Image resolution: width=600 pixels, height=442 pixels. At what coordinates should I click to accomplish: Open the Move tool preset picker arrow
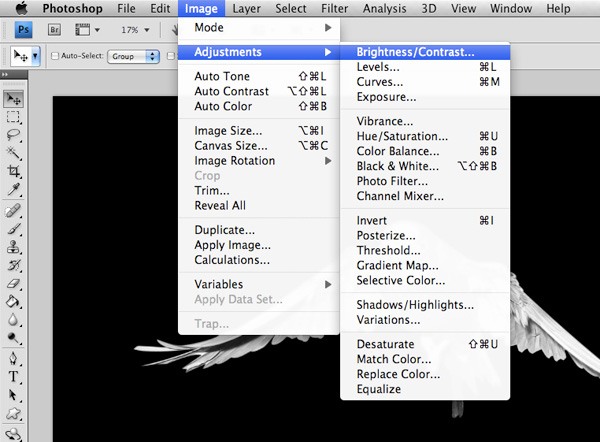coord(35,56)
